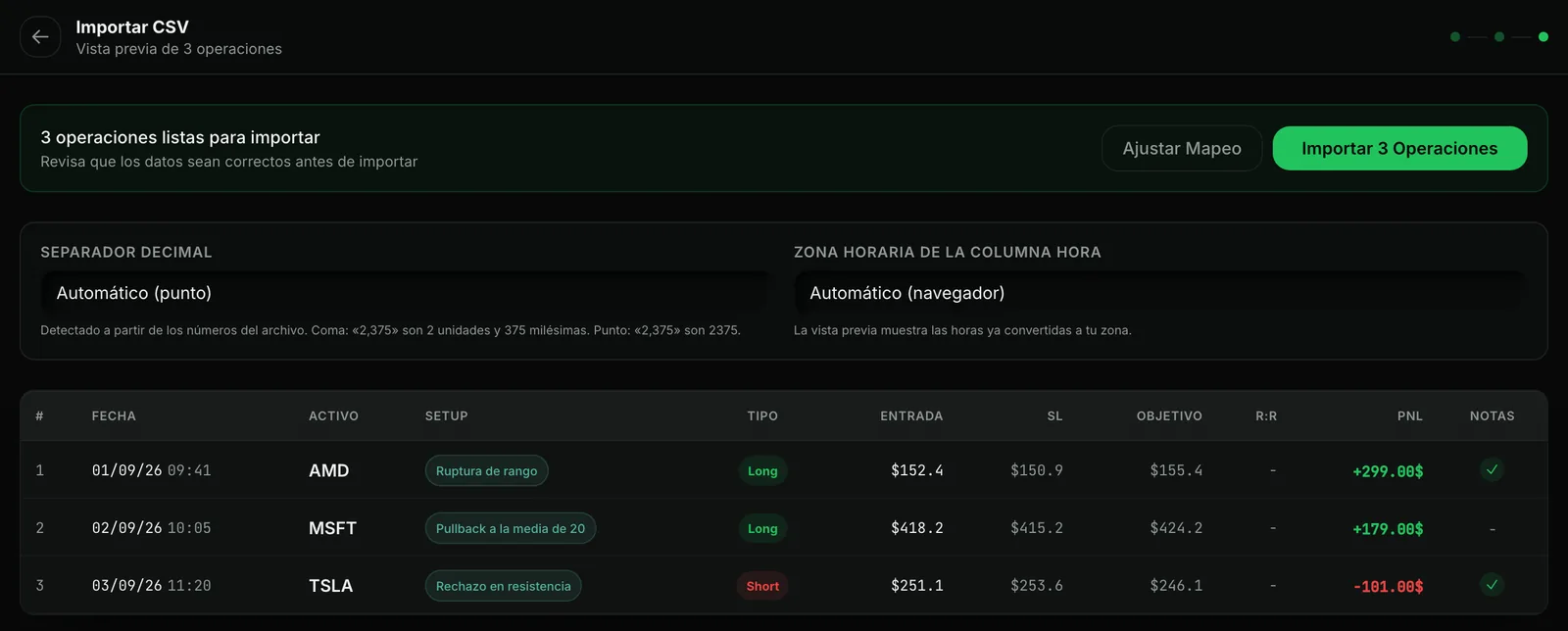Click the Importar CSV page title
This screenshot has width=1568, height=631.
[132, 27]
